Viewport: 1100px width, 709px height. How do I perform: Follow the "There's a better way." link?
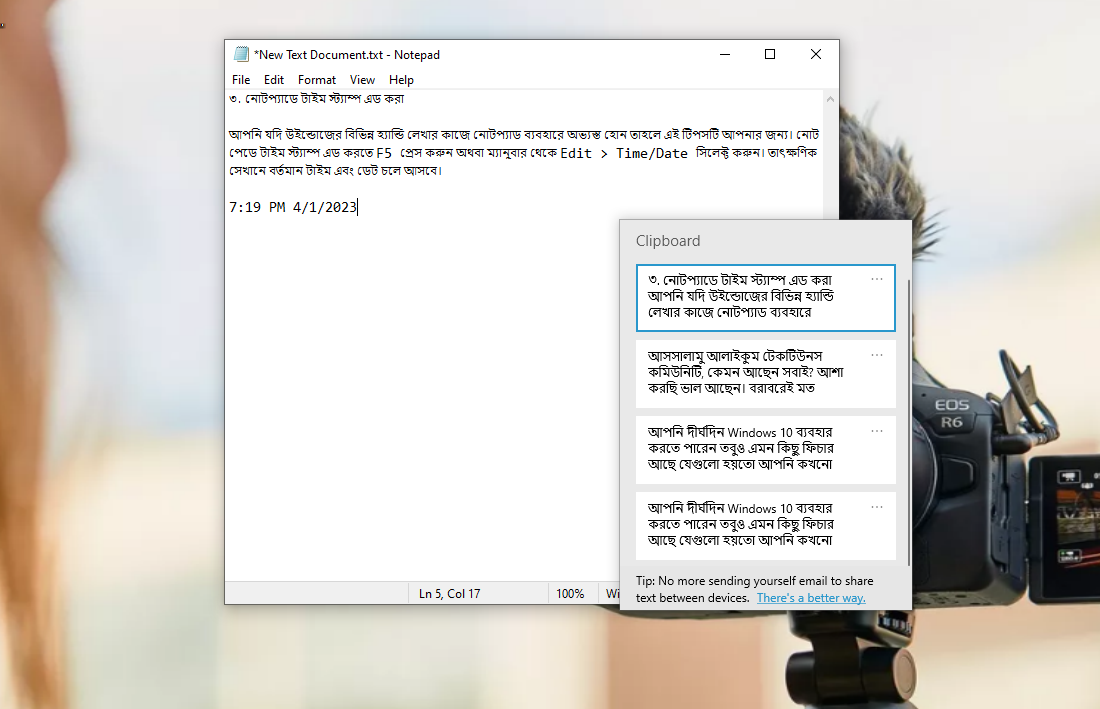[811, 598]
